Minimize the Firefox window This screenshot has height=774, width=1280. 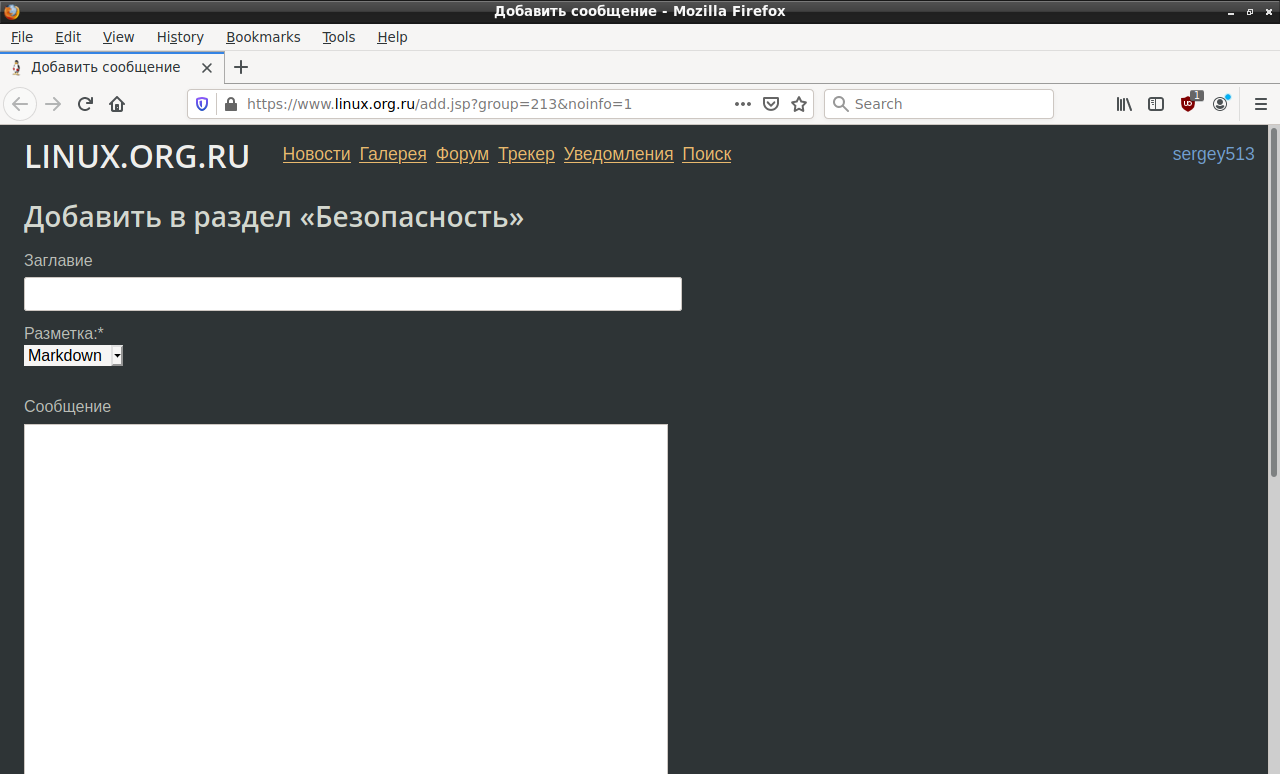pos(1231,12)
